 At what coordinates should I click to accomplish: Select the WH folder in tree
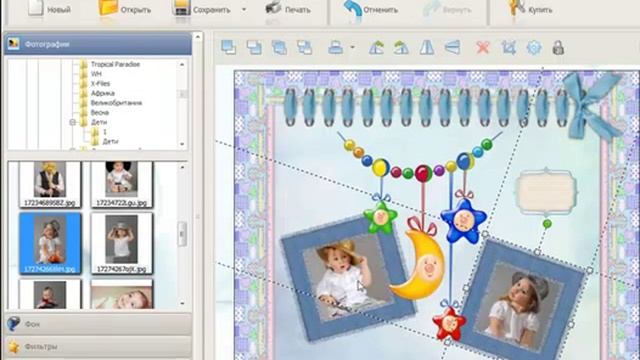tap(96, 74)
